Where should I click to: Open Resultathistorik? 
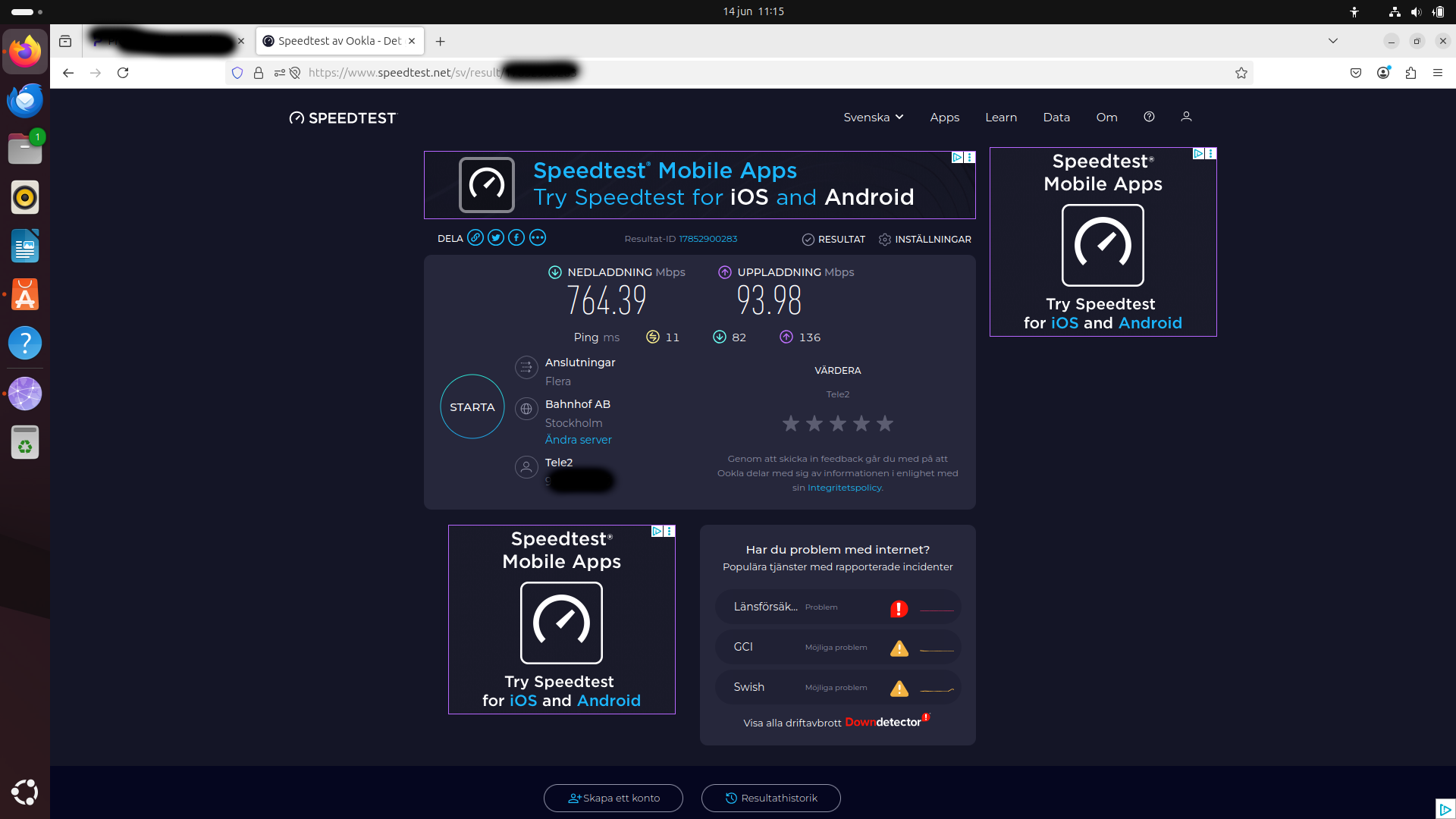(x=771, y=798)
